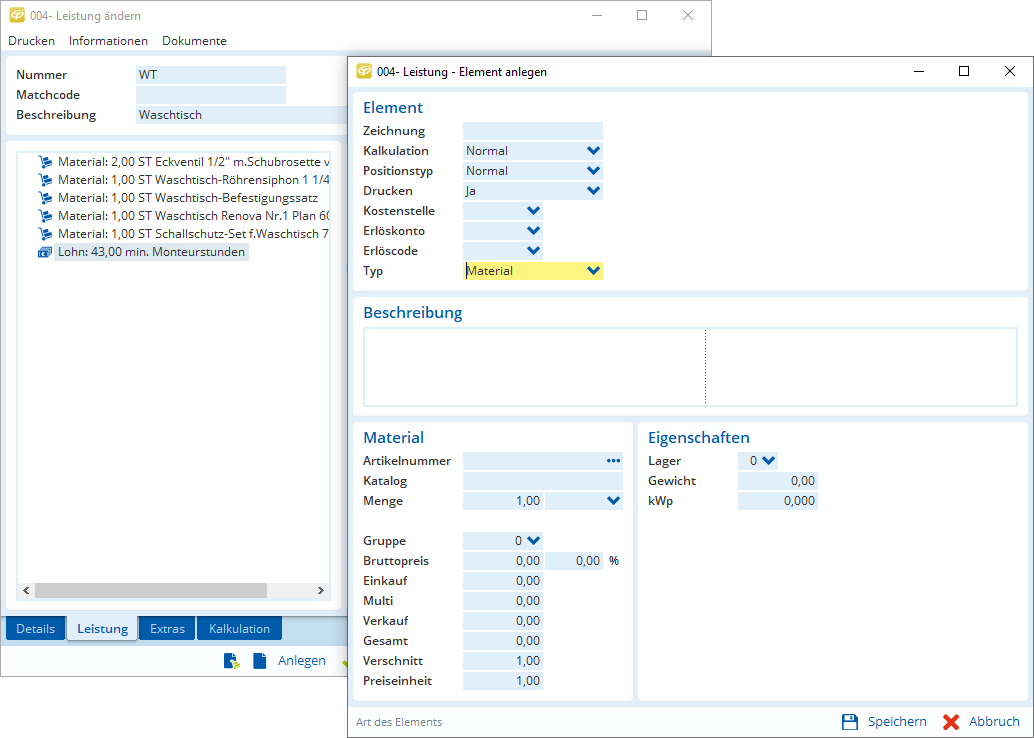Click the Anlegen link

tap(301, 660)
